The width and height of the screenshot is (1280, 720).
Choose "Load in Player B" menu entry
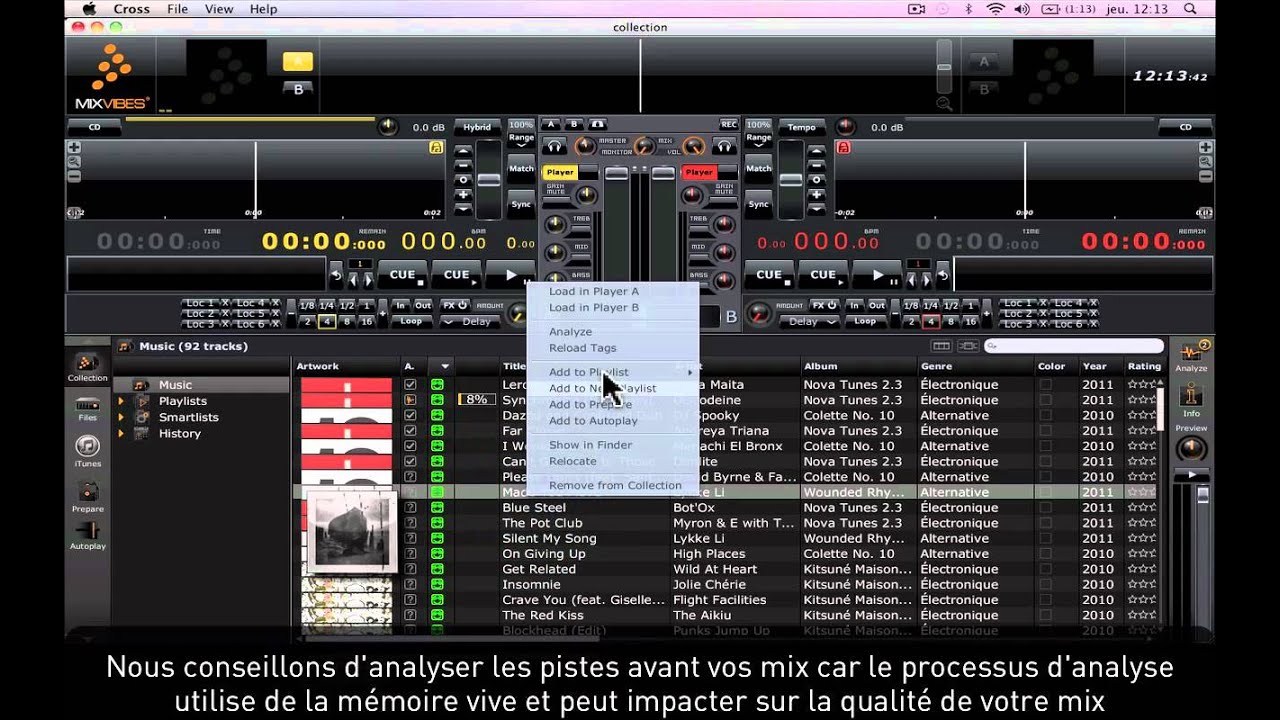coord(593,308)
